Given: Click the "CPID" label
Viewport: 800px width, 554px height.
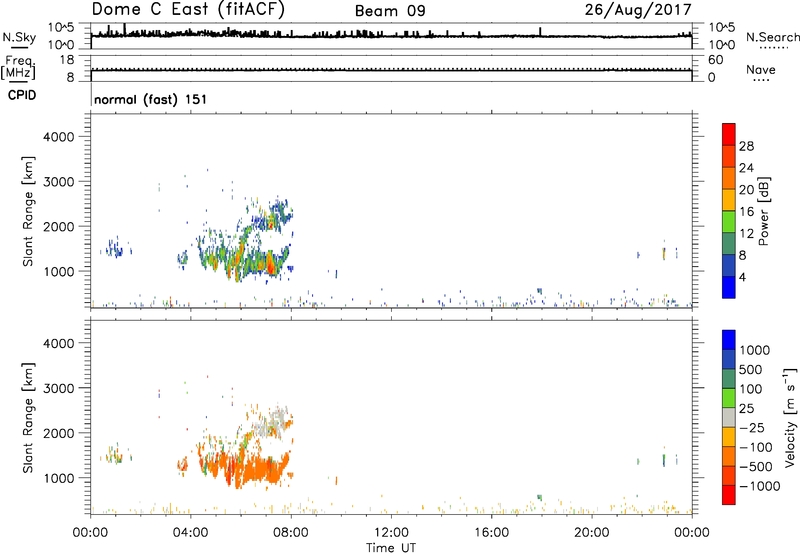Looking at the screenshot, I should 22,95.
